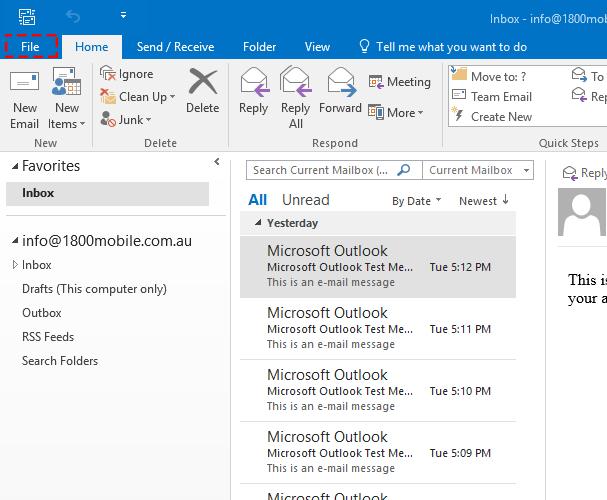Open the Customize Quick Access Toolbar arrow
Screen dimensions: 607x500
pyautogui.click(x=123, y=15)
